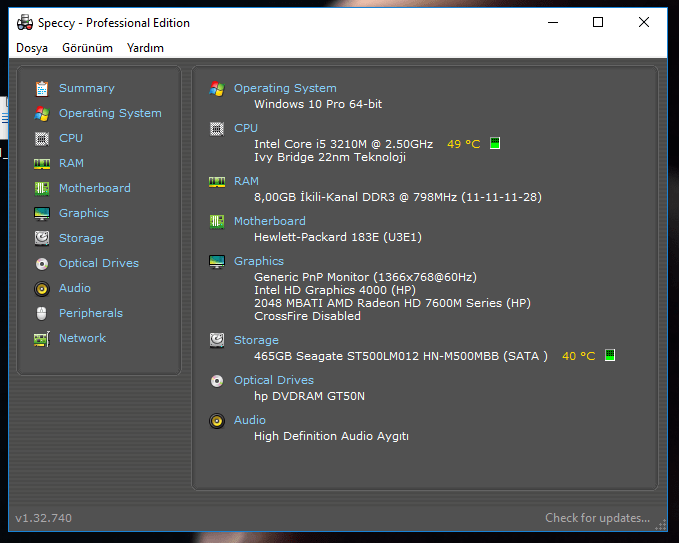Click the High Definition Audio Aygıtı text
679x543 pixels.
coord(331,436)
